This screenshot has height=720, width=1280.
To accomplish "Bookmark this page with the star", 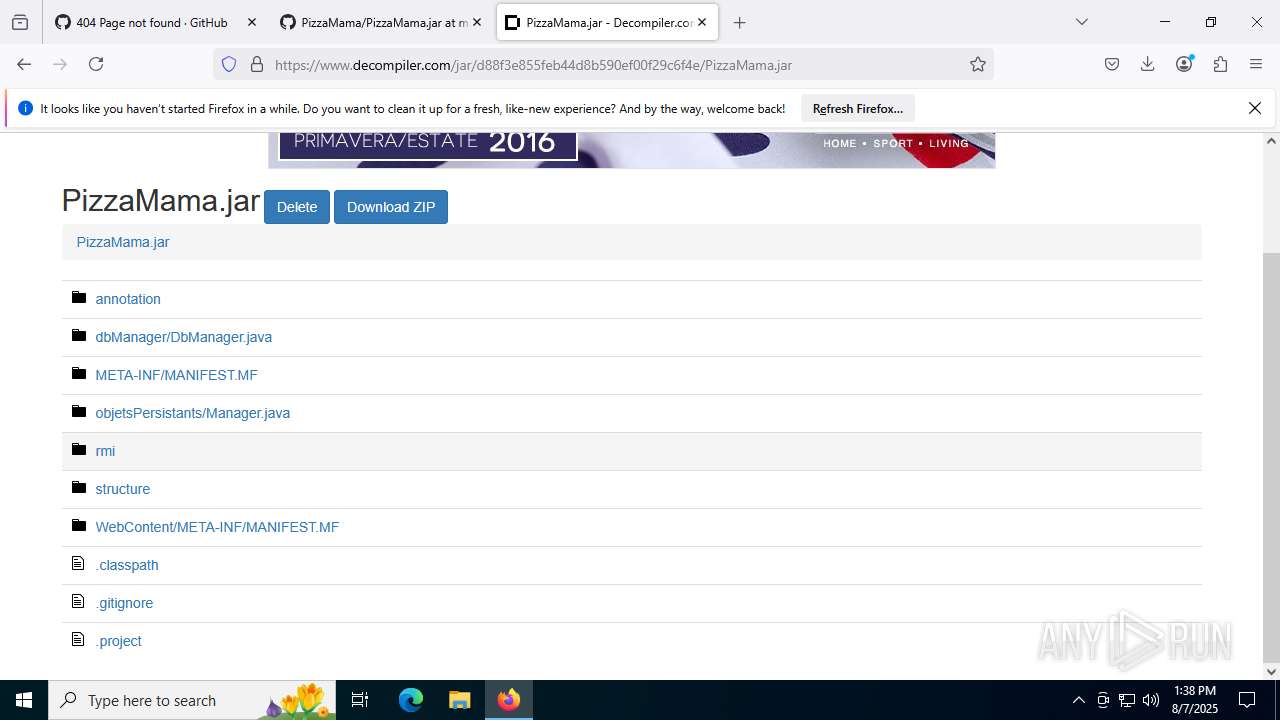I will (978, 64).
